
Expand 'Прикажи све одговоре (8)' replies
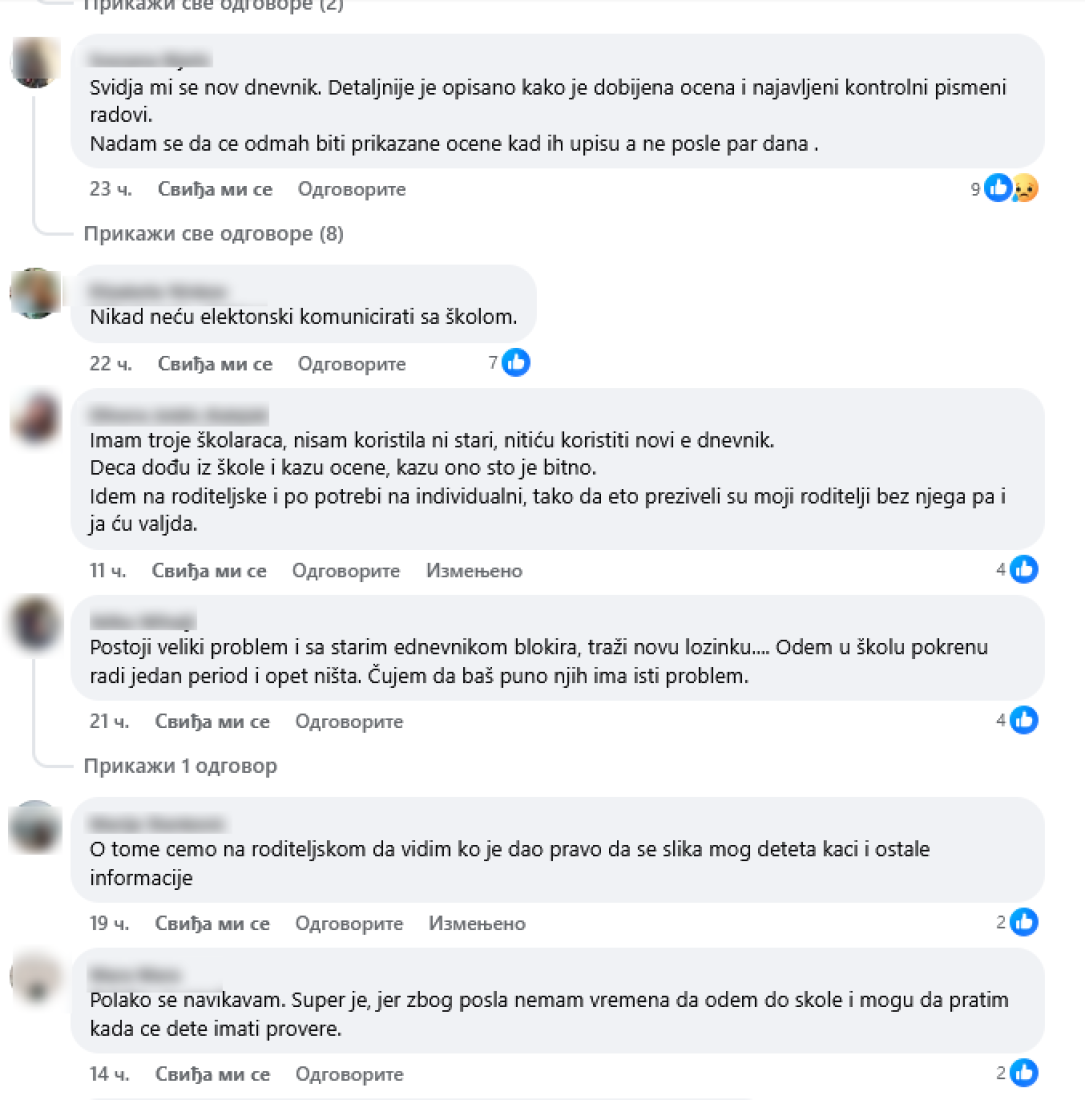[x=213, y=234]
